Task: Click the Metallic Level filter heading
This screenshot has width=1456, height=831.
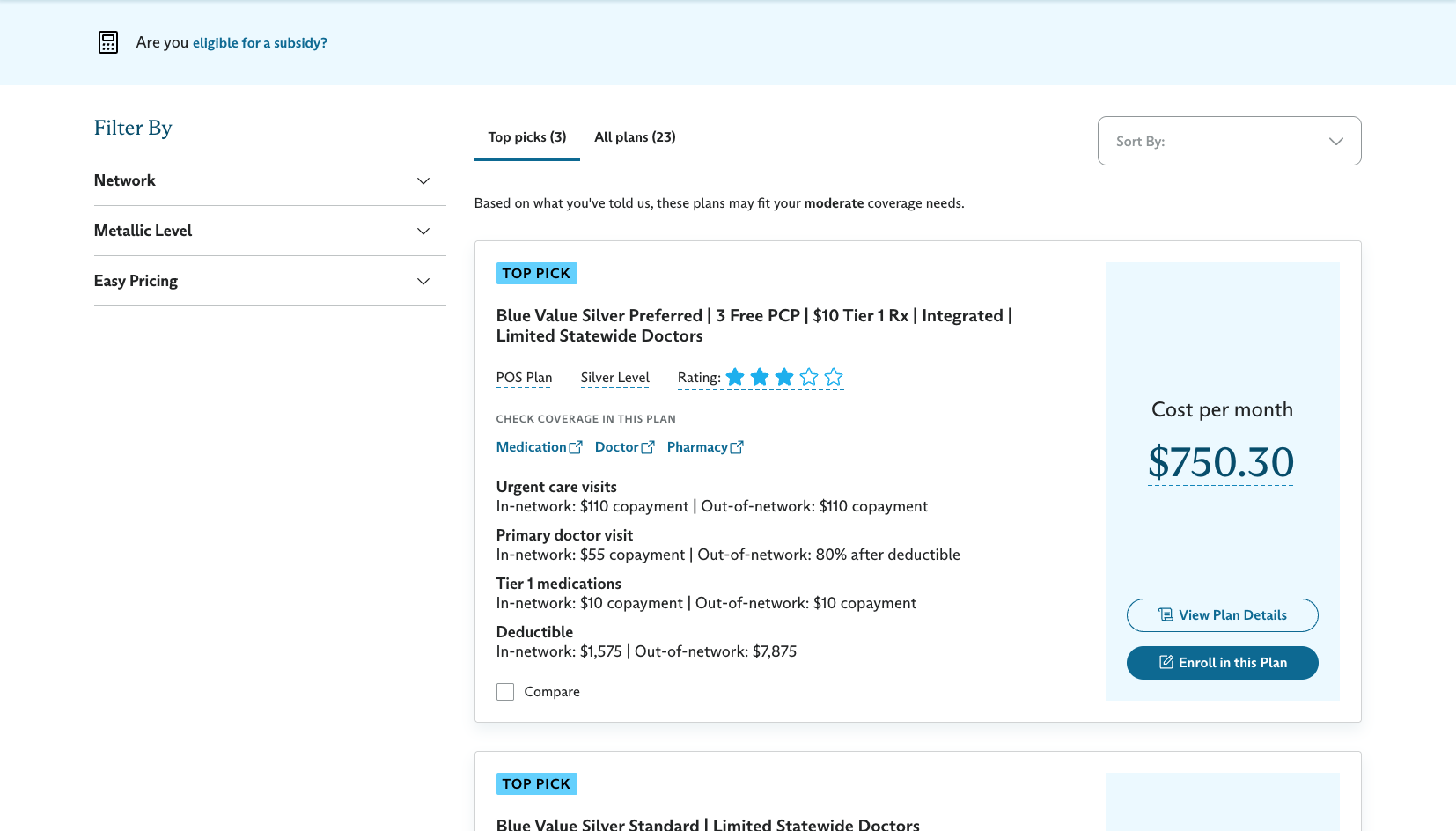Action: point(143,231)
